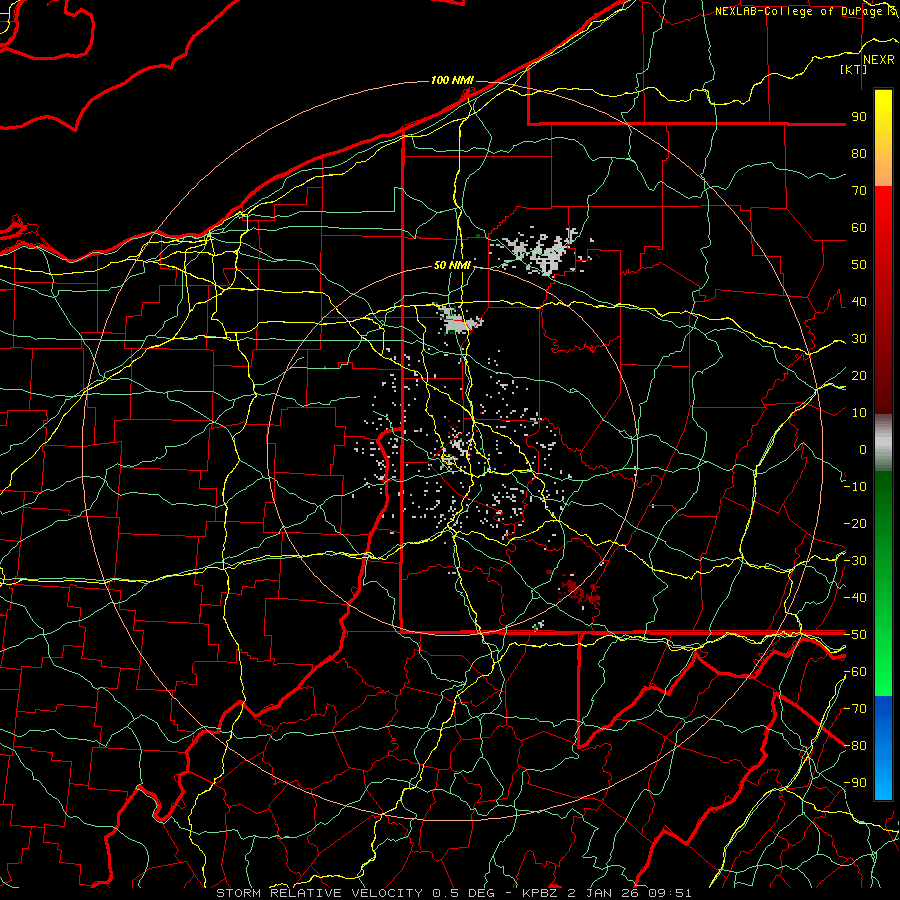This screenshot has height=900, width=900.
Task: Select the -70 value on velocity scale
Action: (x=855, y=709)
